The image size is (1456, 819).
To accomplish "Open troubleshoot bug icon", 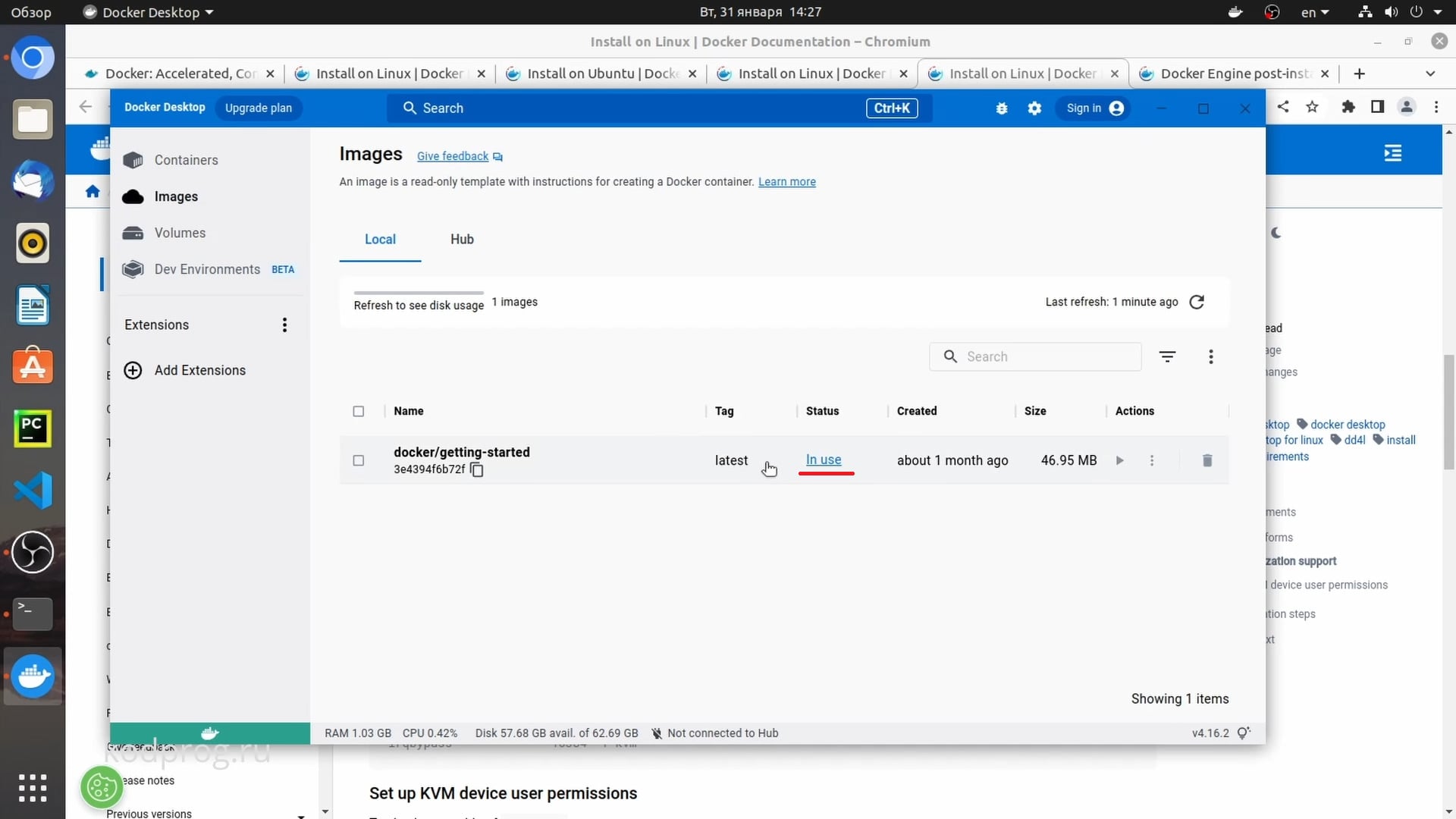I will point(1002,108).
